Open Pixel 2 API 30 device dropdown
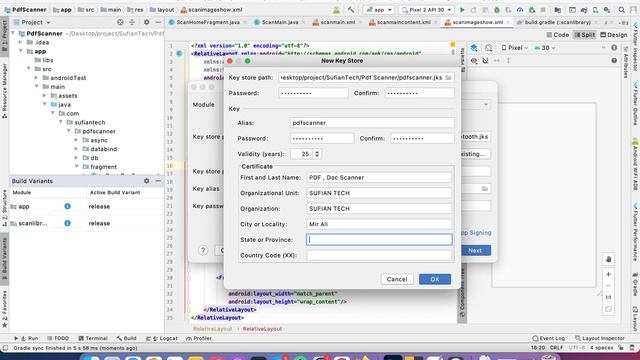The image size is (640, 360). (427, 10)
